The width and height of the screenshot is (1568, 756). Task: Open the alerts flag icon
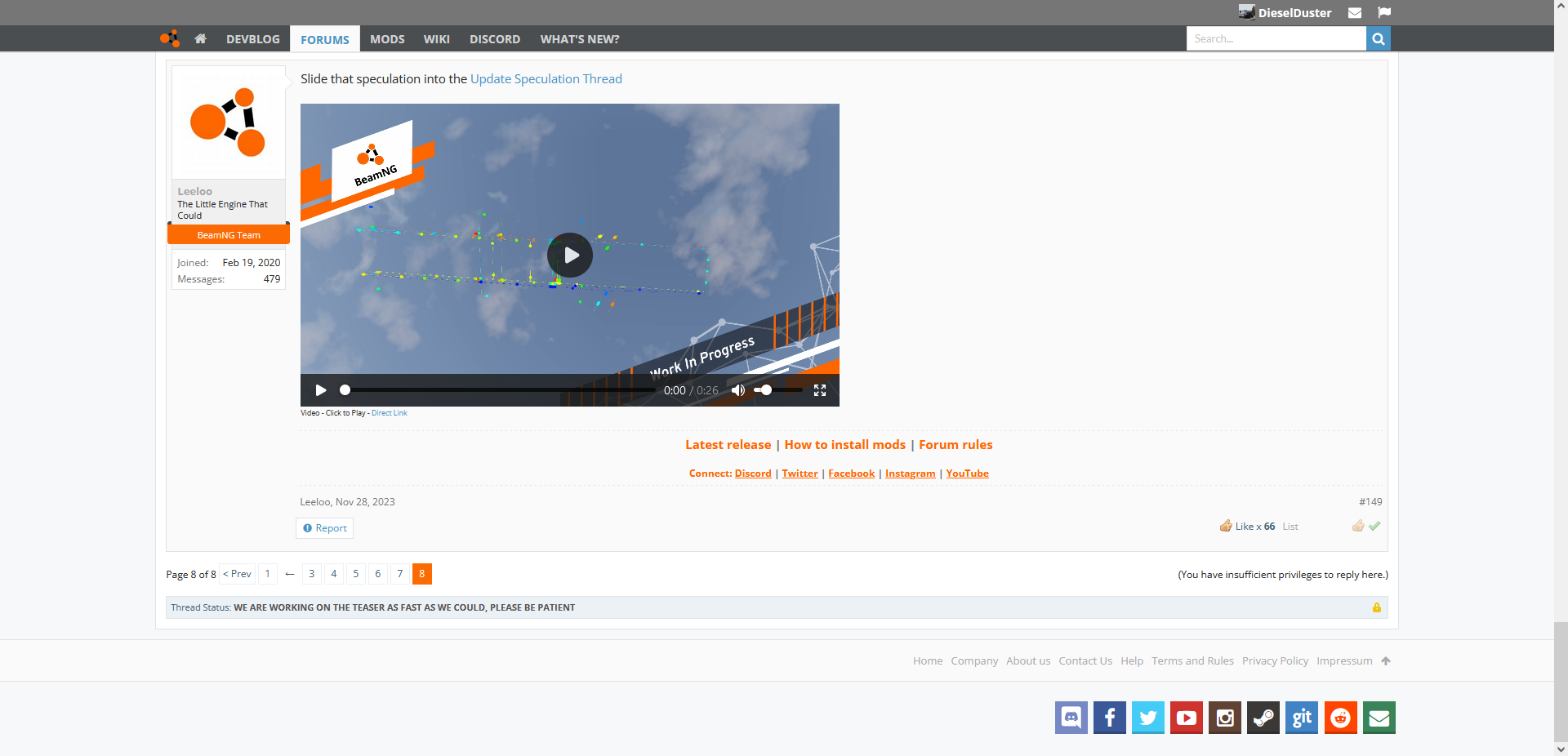pos(1384,12)
